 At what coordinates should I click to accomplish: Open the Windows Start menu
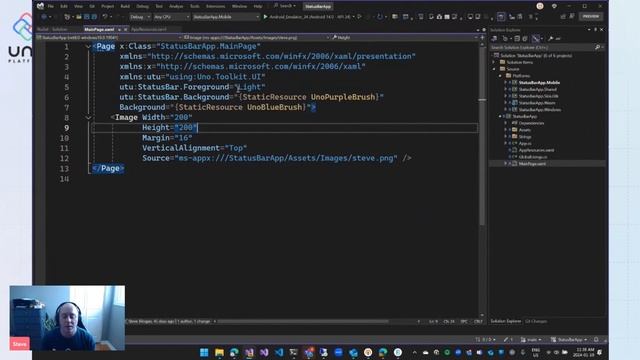point(204,352)
